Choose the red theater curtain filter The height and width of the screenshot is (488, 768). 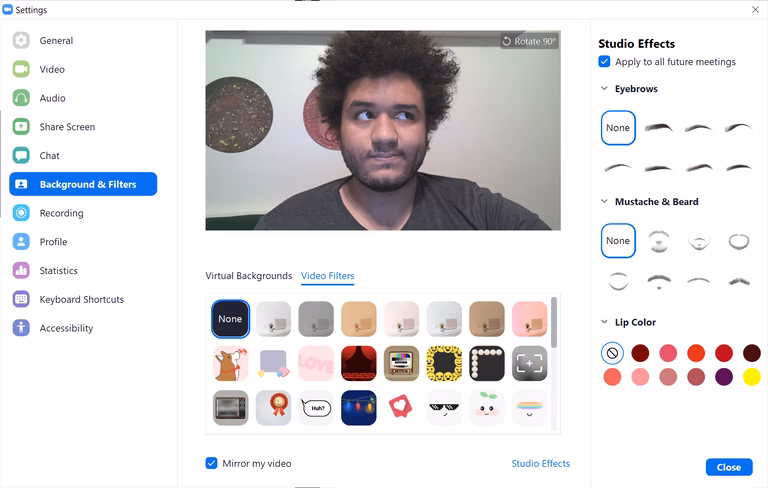click(359, 364)
